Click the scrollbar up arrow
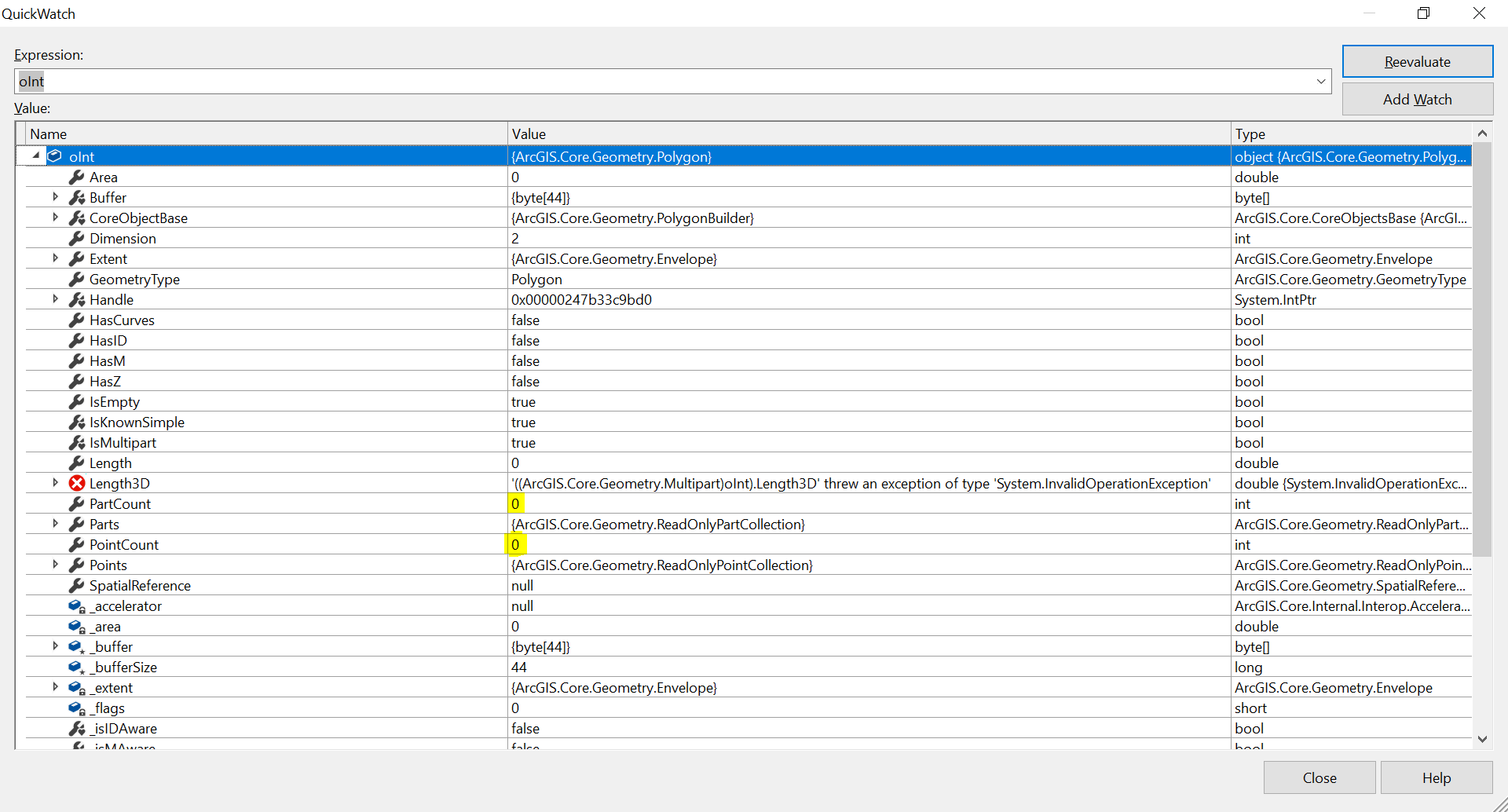This screenshot has height=812, width=1508. click(x=1483, y=134)
